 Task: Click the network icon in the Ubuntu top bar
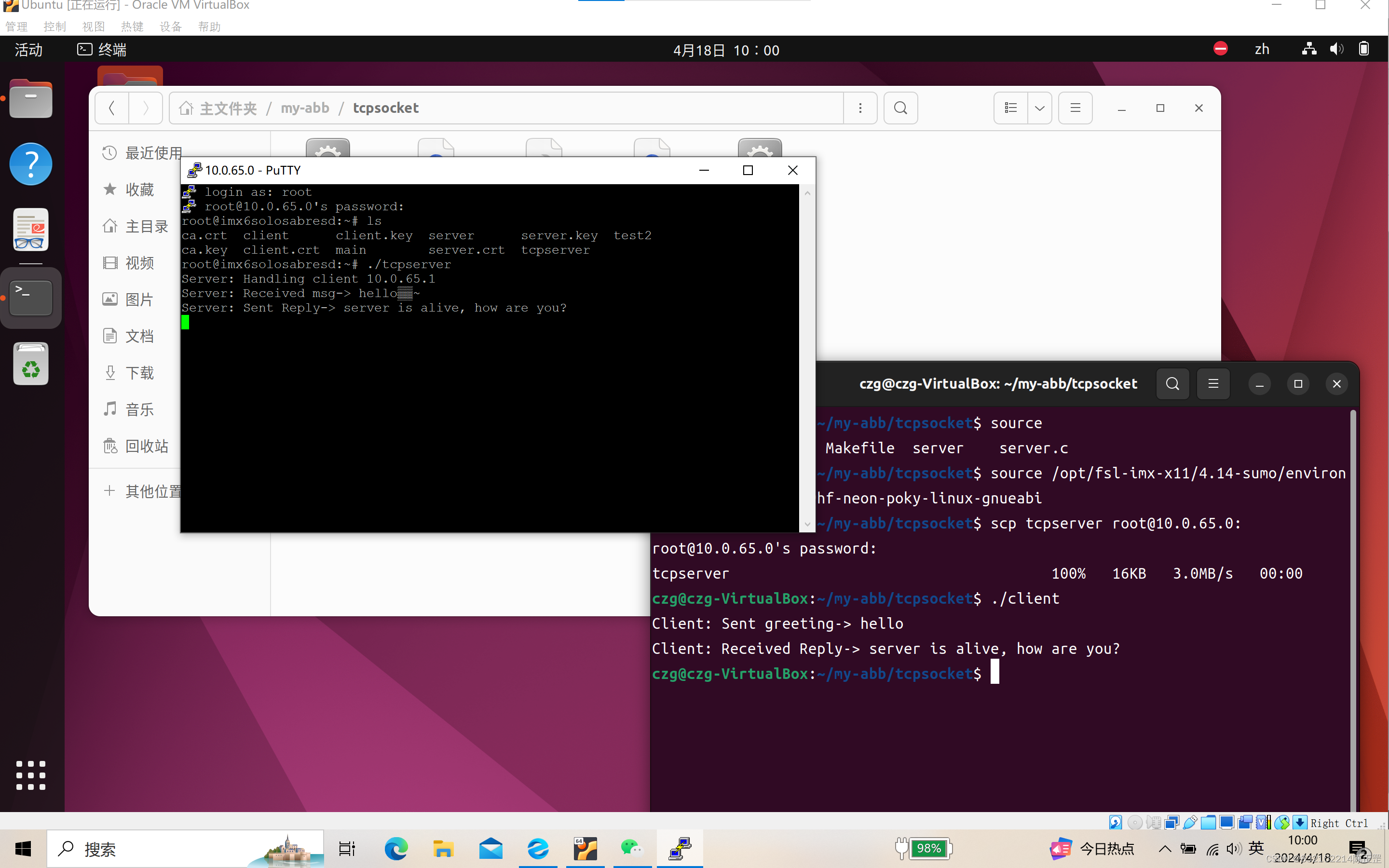pos(1309,49)
